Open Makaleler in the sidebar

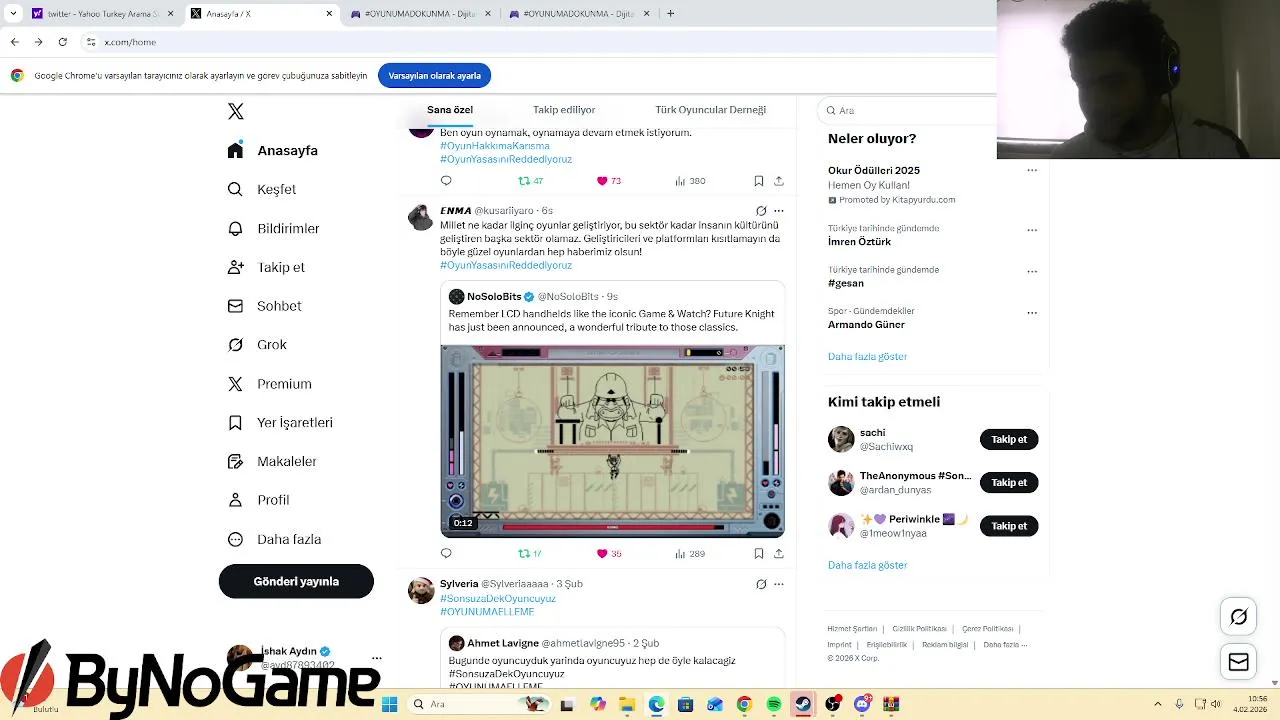pyautogui.click(x=271, y=461)
